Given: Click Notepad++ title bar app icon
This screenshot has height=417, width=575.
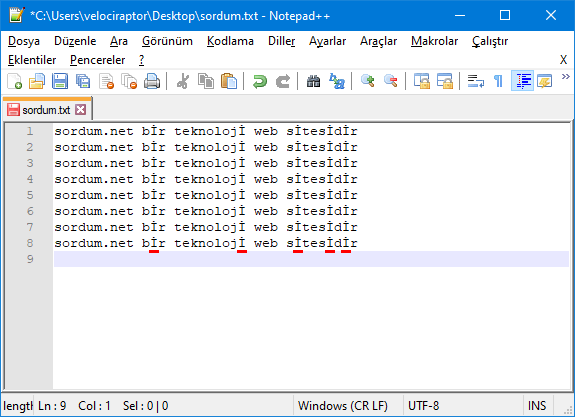Looking at the screenshot, I should (17, 15).
